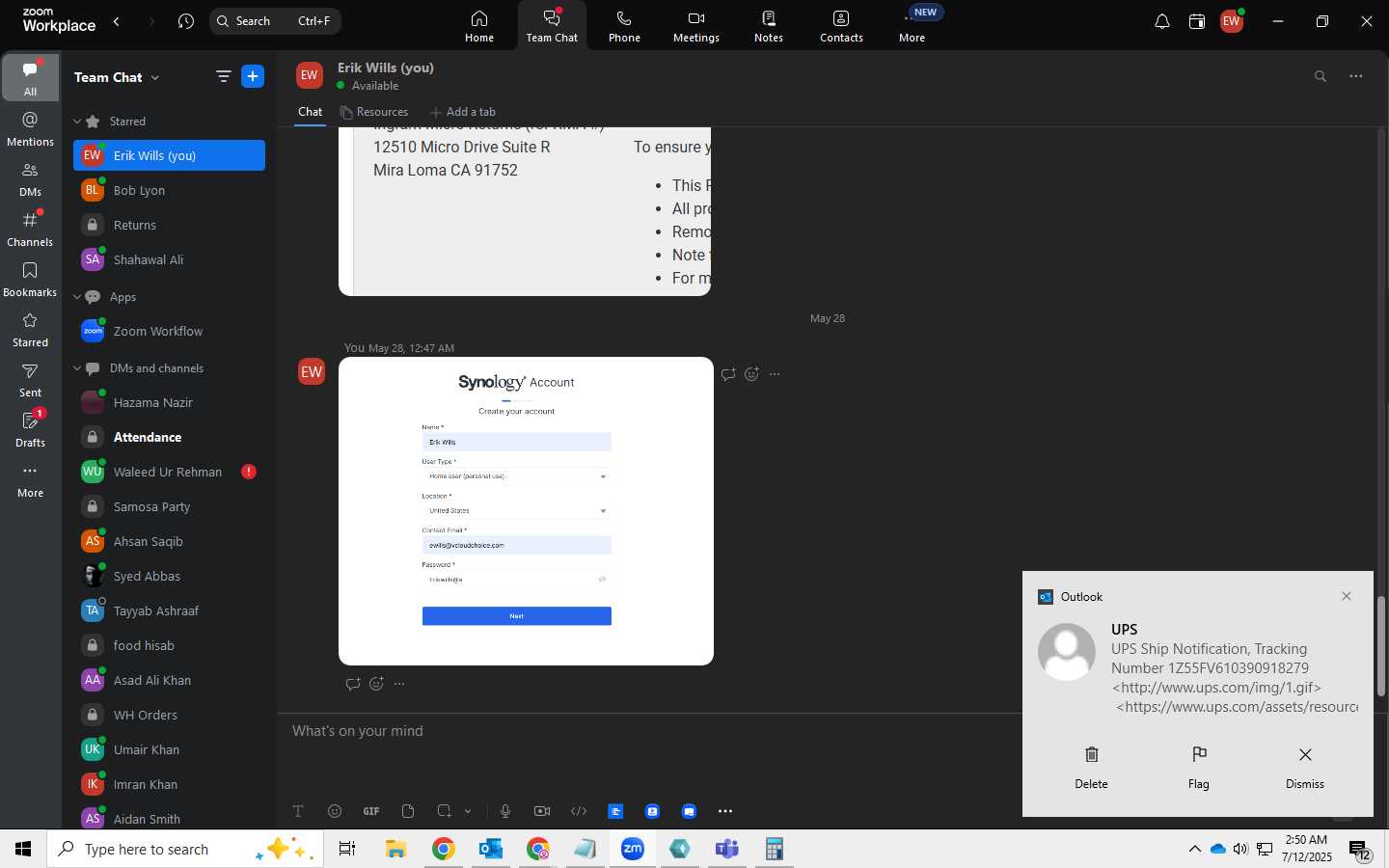Click the blue new chat plus button
Viewport: 1389px width, 868px height.
coord(253,77)
